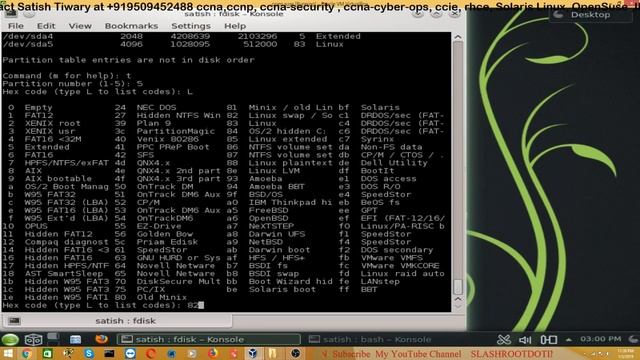Viewport: 640px width, 360px height.
Task: Click 'Partition table entries are not in disk order'
Action: click(x=128, y=60)
